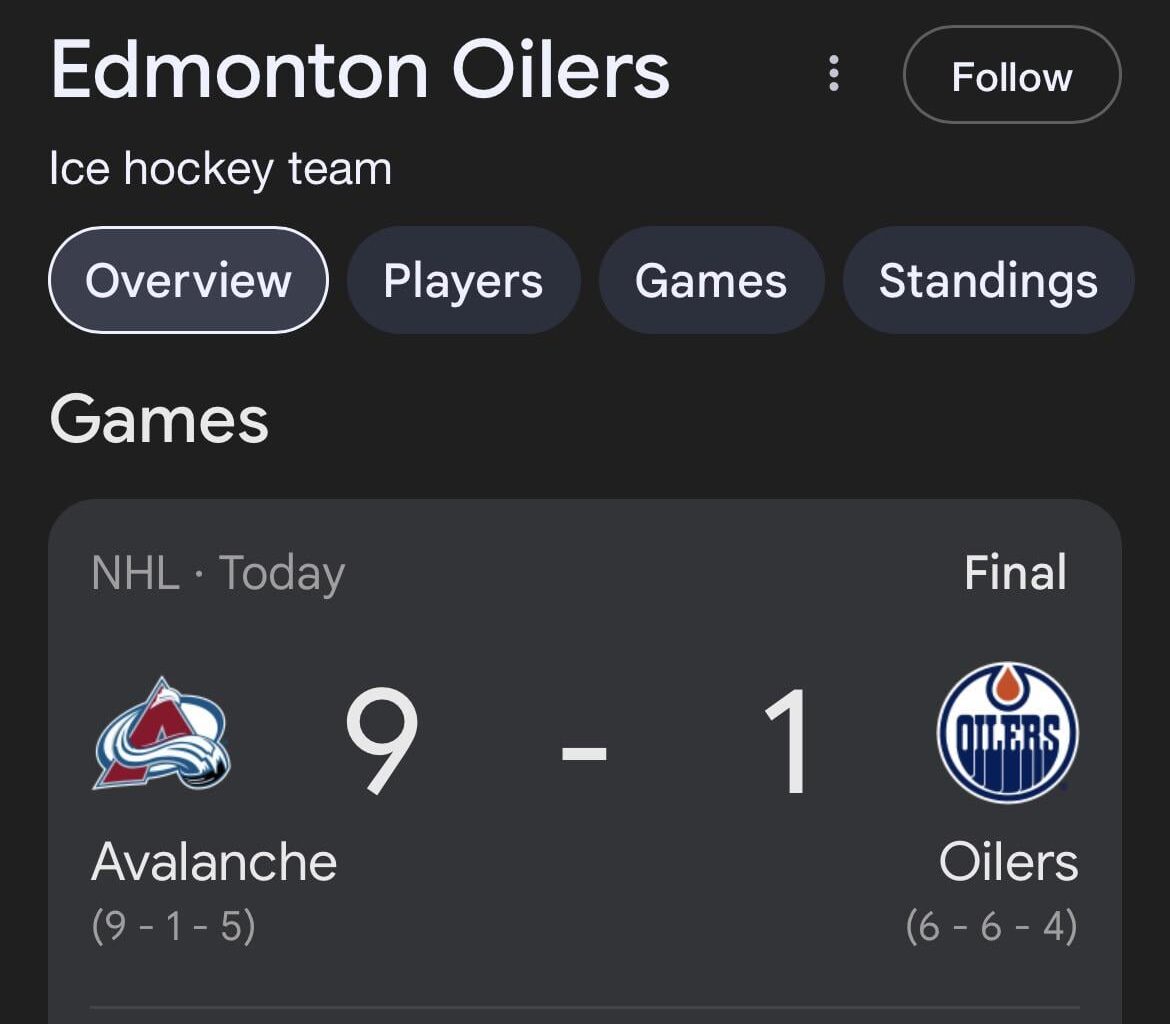Click the Oilers record (6 - 6 - 4)
This screenshot has height=1024, width=1170.
click(991, 926)
